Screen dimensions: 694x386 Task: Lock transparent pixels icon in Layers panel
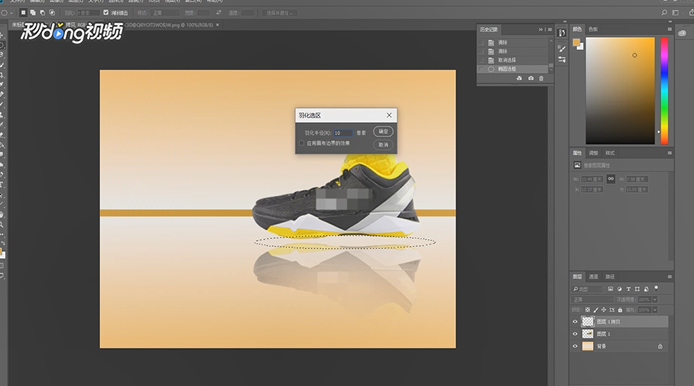[x=587, y=310]
